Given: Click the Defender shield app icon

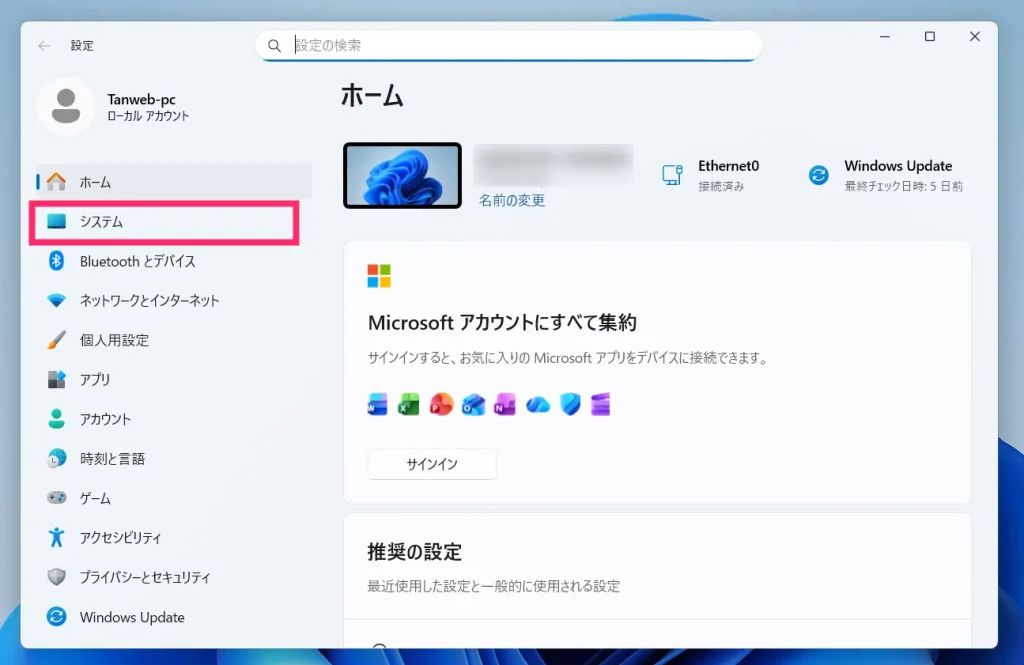Looking at the screenshot, I should coord(570,405).
